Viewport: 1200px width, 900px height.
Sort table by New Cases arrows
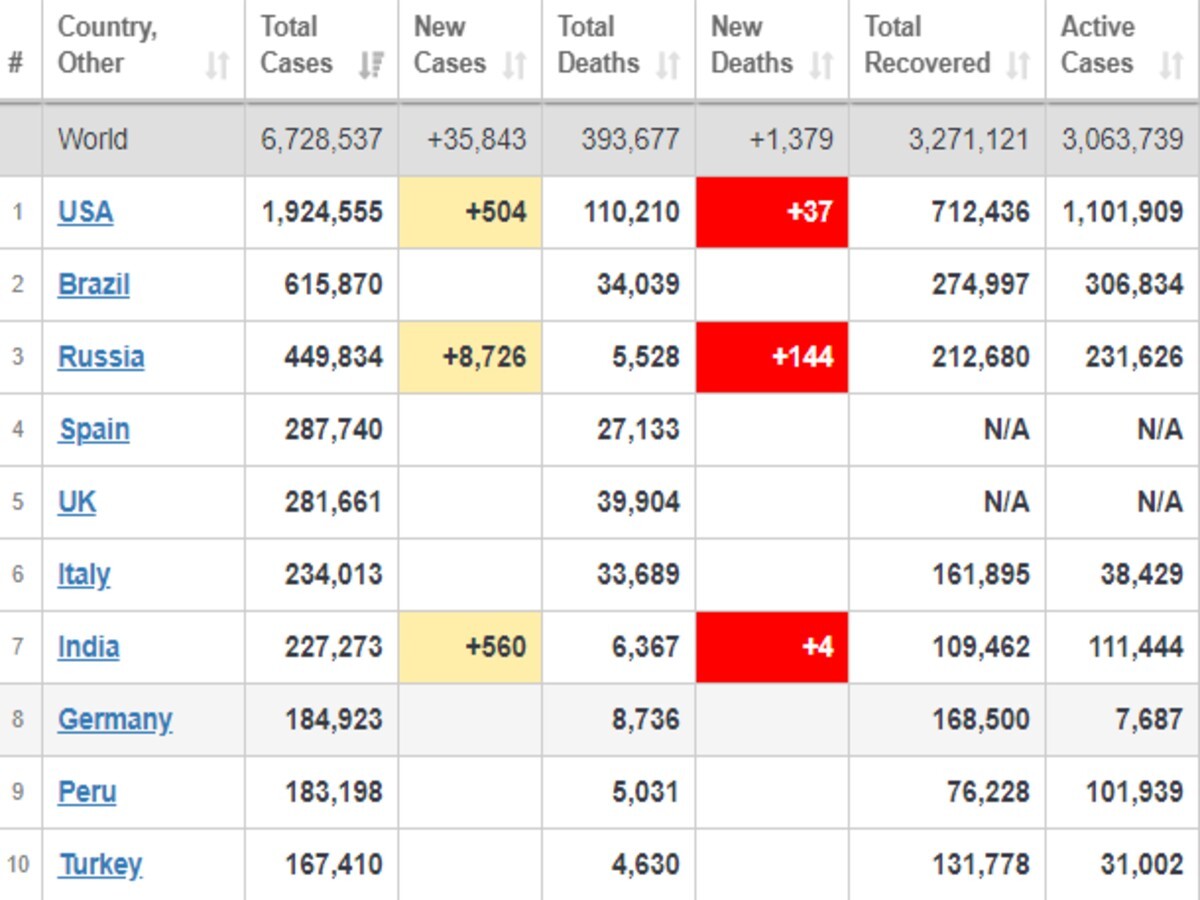click(x=514, y=66)
